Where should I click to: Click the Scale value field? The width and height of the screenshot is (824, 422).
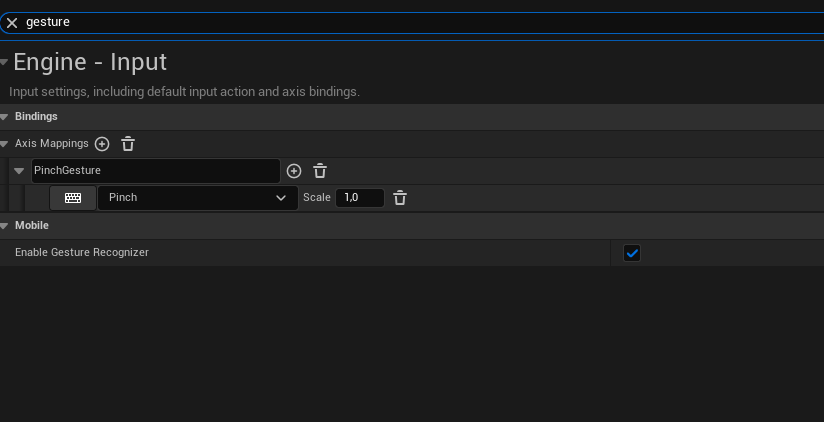pyautogui.click(x=359, y=198)
